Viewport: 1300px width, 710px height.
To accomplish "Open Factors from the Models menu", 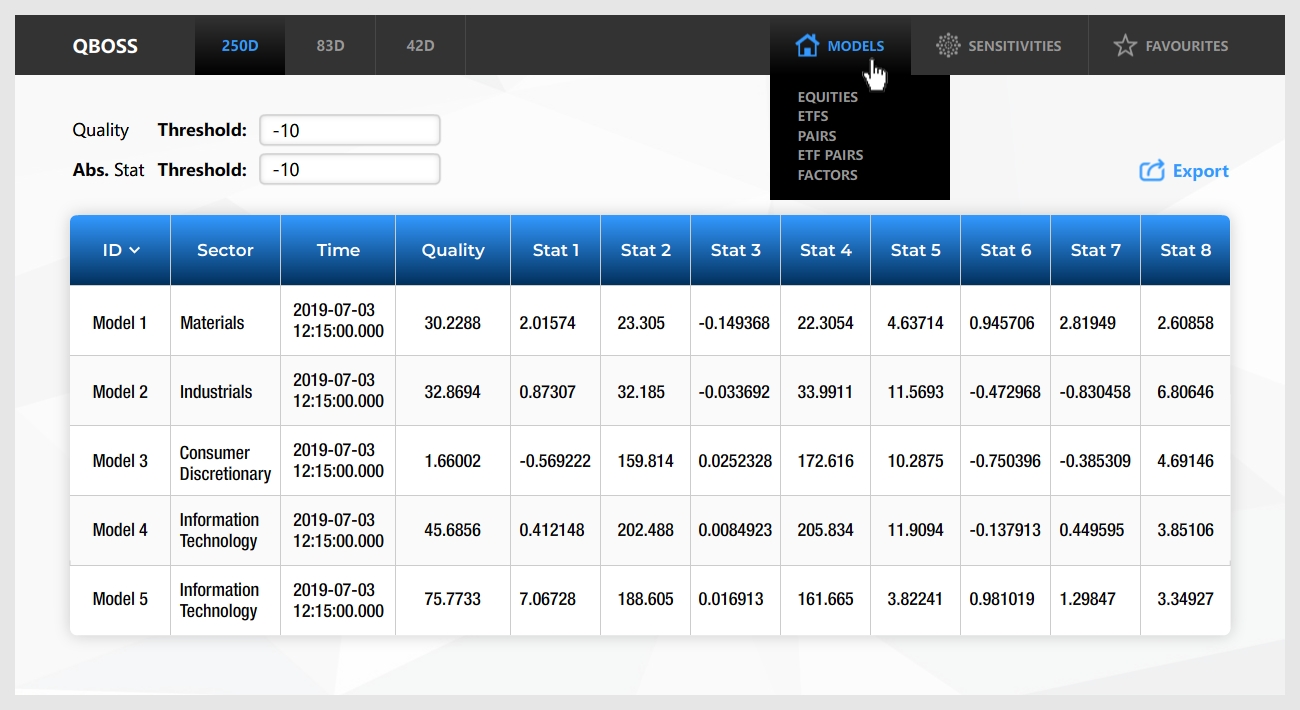I will (x=827, y=175).
